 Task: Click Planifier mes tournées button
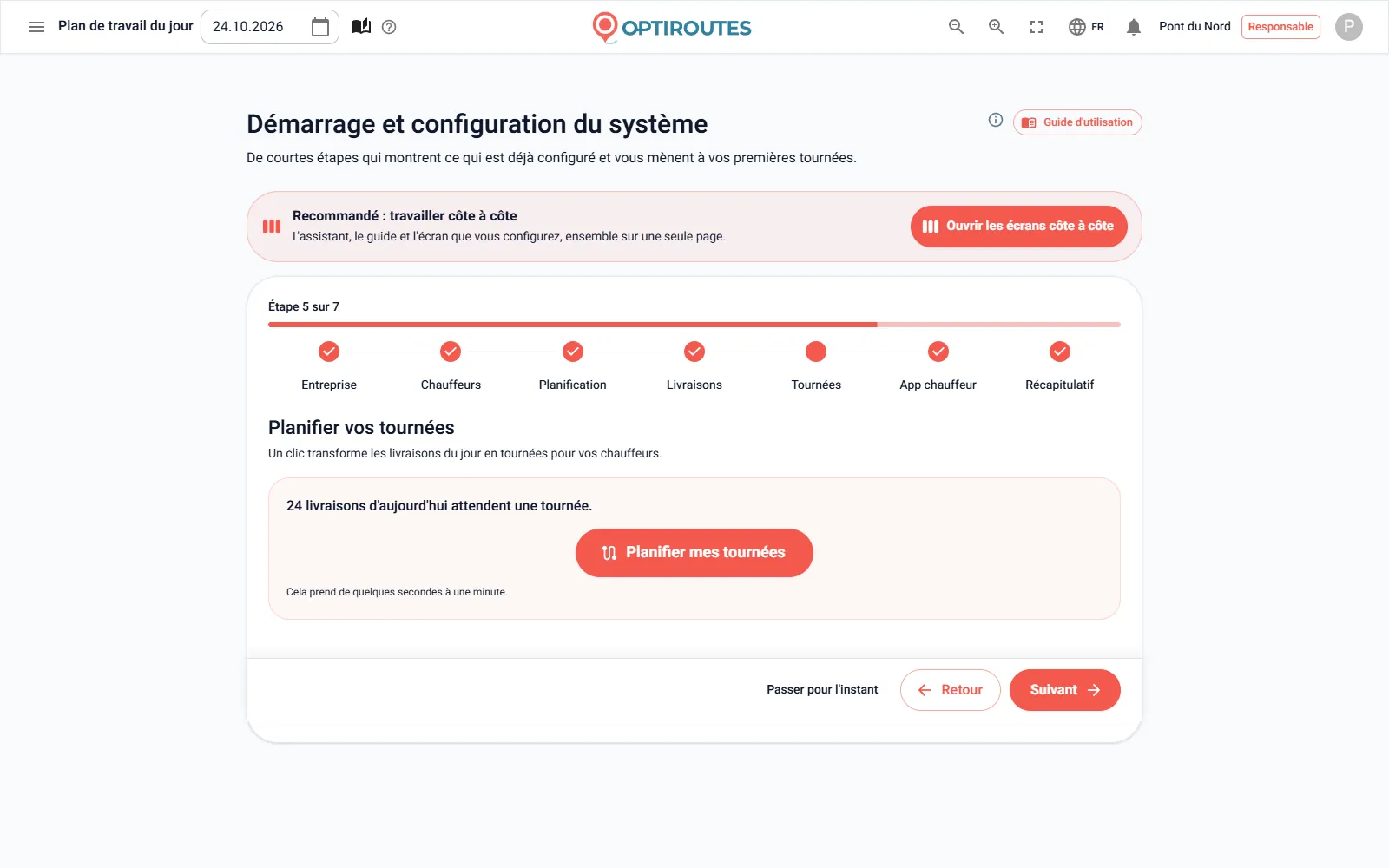[694, 553]
